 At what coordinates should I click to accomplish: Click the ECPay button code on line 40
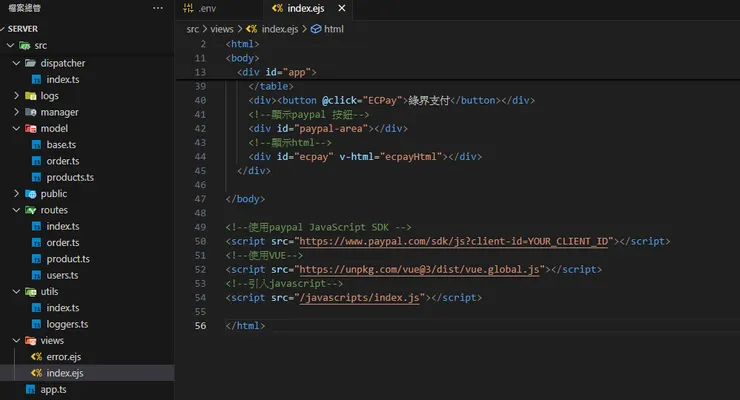[x=392, y=100]
